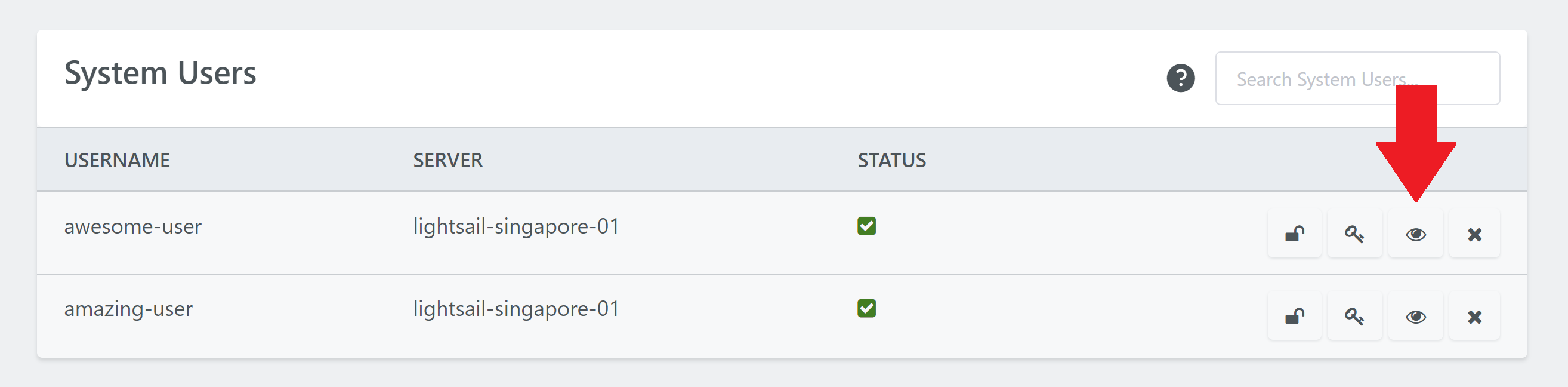Click the key icon for amazing-user
1568x387 pixels.
(x=1354, y=317)
